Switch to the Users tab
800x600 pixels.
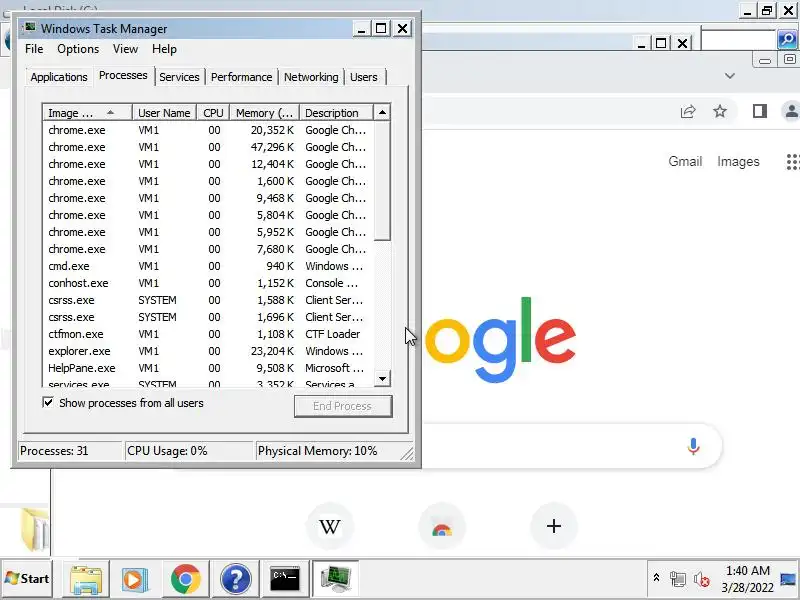coord(364,77)
